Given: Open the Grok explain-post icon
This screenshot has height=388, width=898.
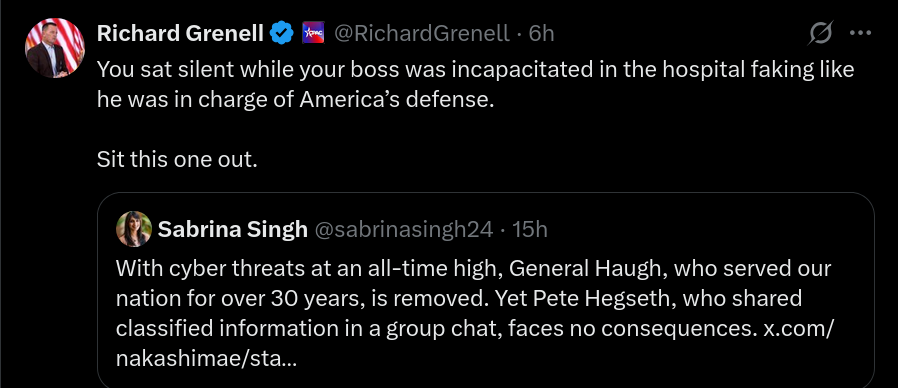Looking at the screenshot, I should 820,33.
